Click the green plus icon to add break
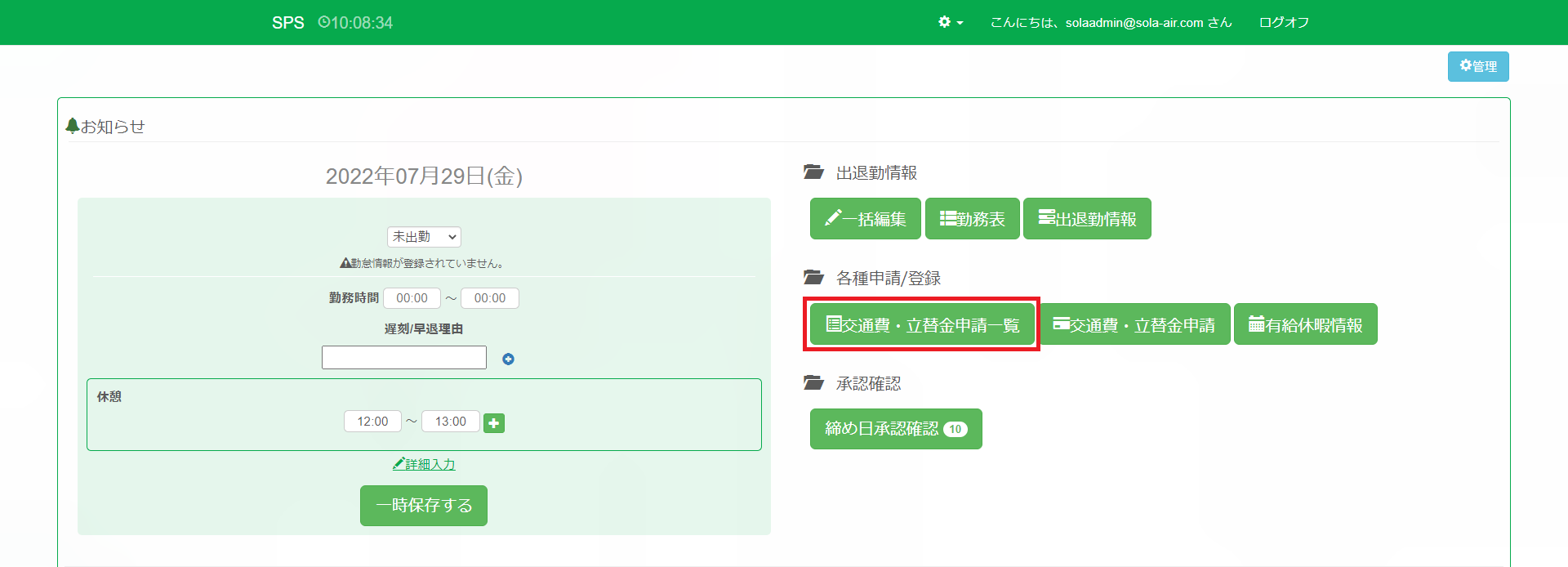 [494, 423]
